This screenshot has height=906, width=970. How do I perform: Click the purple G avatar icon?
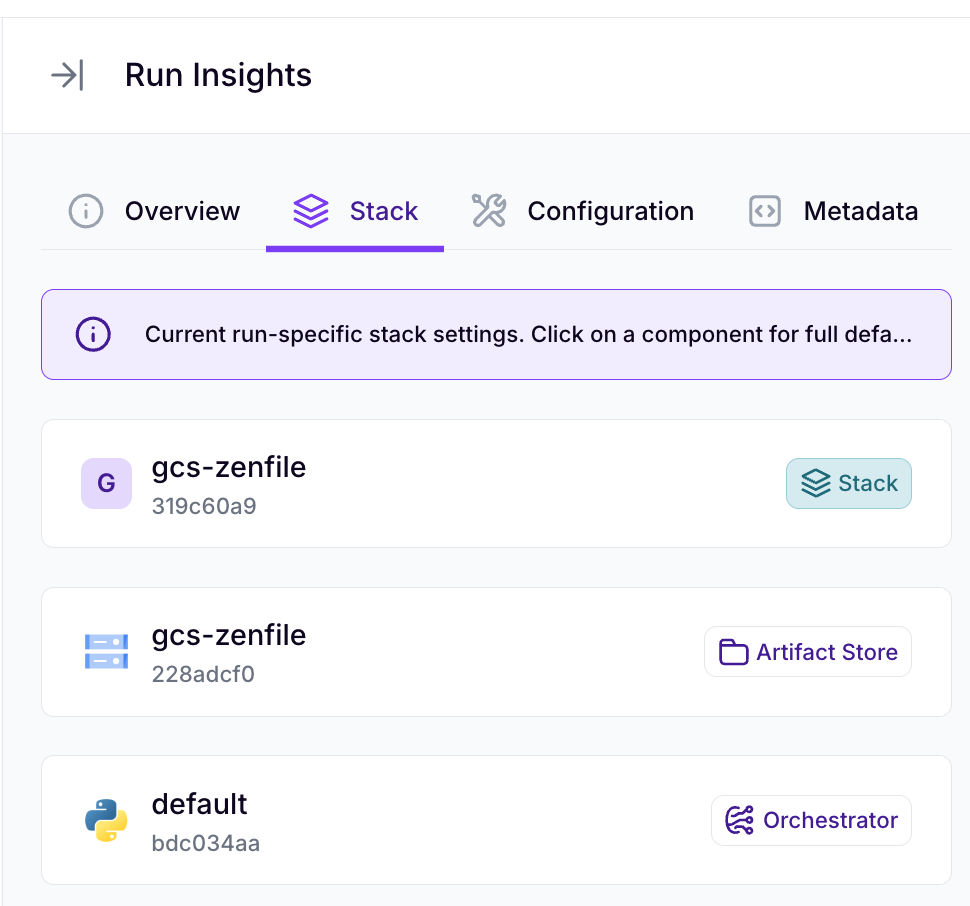click(x=106, y=484)
